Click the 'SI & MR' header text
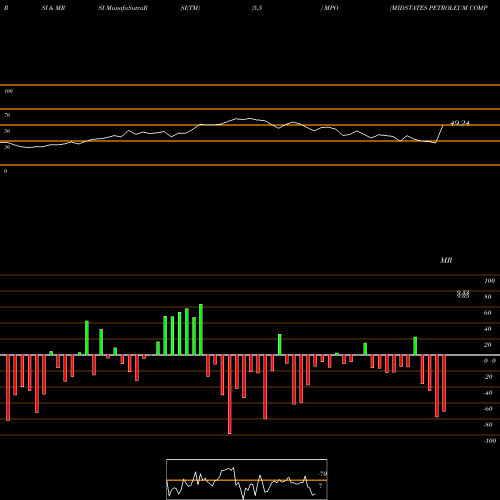Viewport: 500px width, 500px height. pos(53,8)
